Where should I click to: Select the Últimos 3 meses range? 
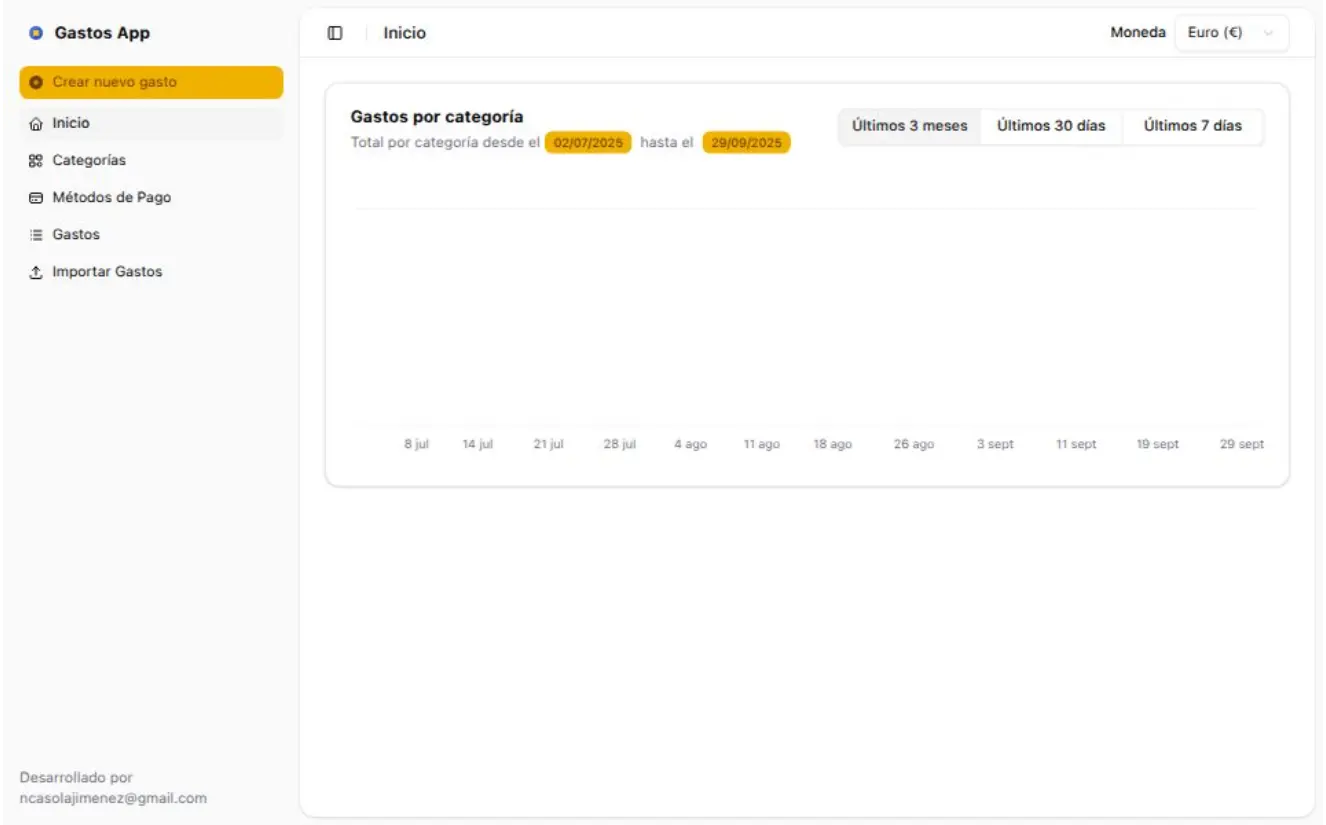909,126
